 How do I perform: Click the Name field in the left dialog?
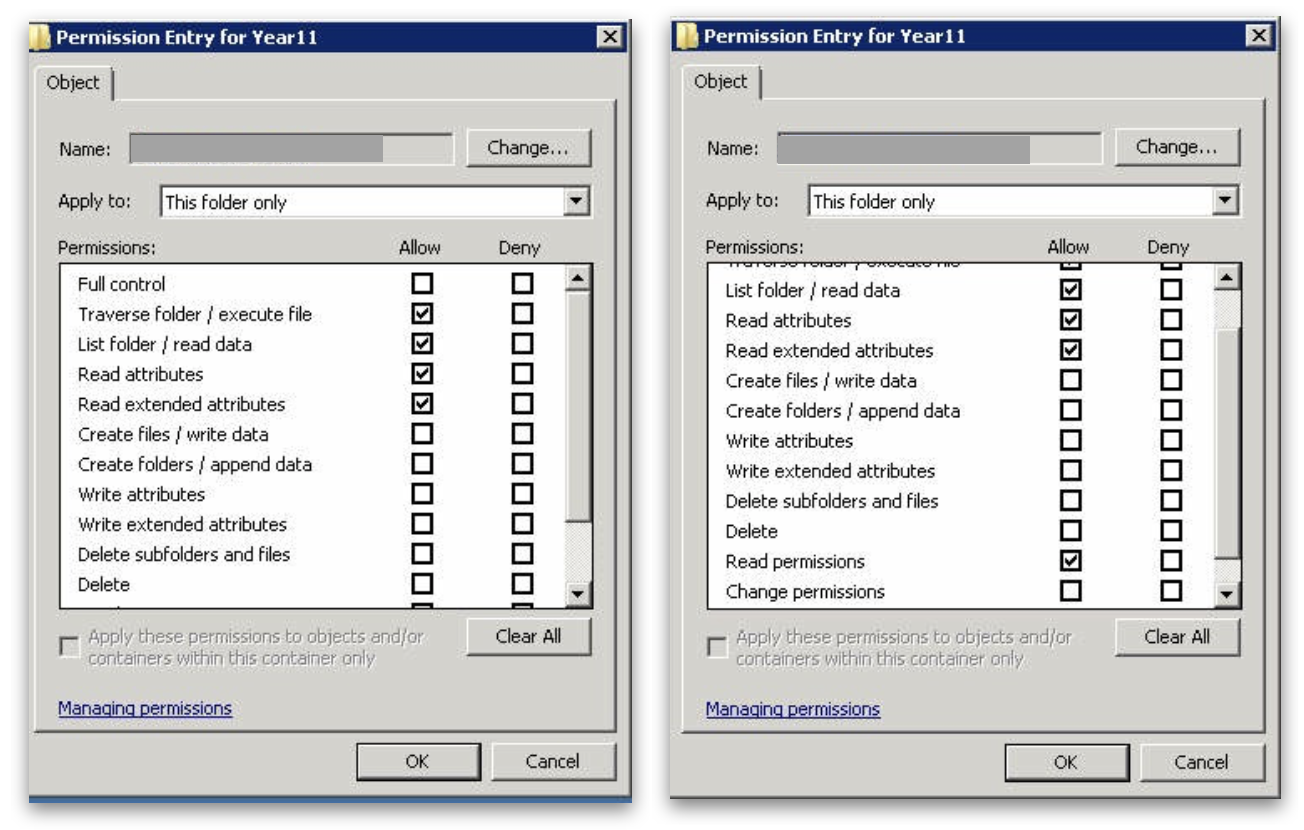(291, 149)
